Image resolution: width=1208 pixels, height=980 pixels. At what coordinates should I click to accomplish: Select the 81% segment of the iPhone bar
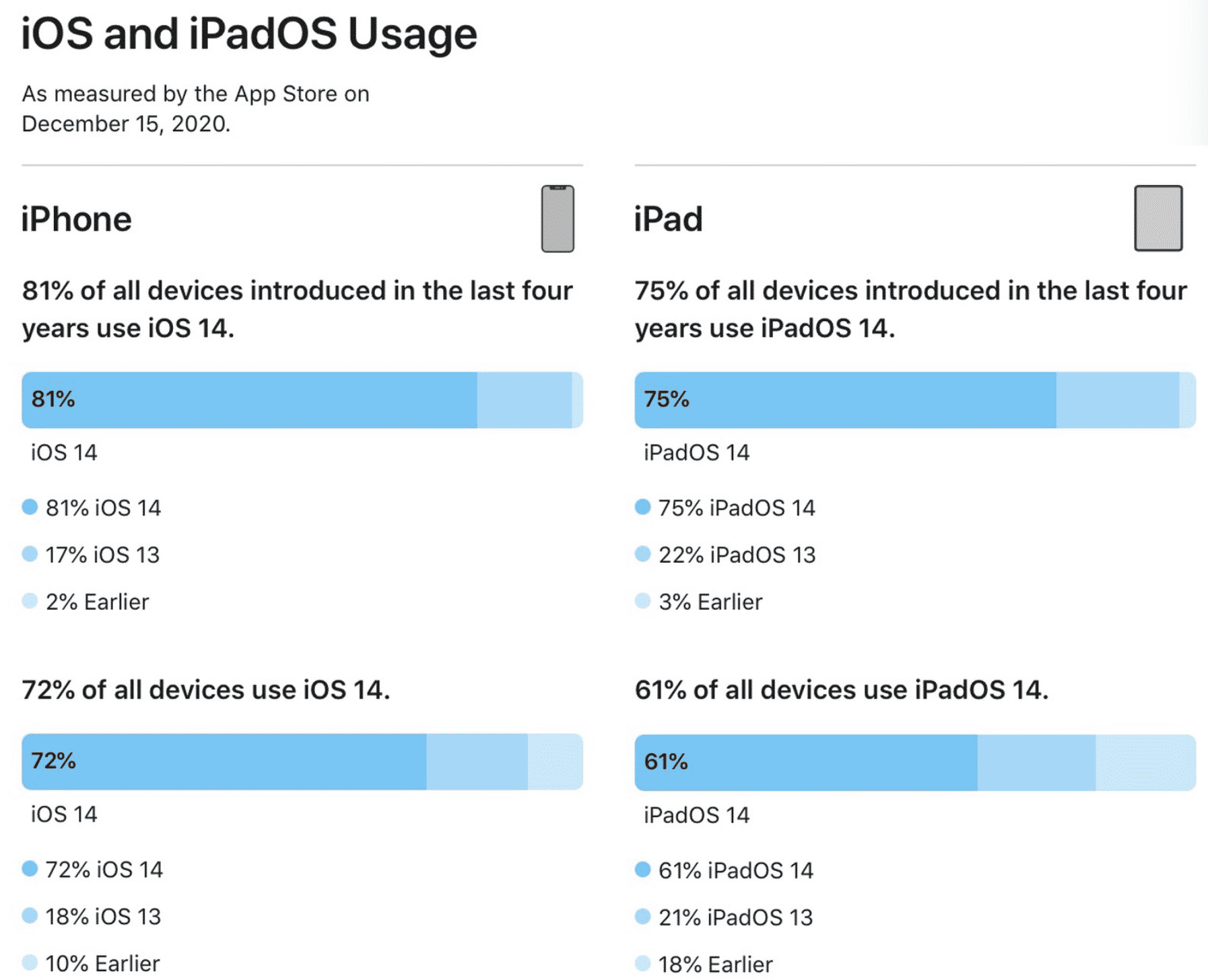pos(249,400)
